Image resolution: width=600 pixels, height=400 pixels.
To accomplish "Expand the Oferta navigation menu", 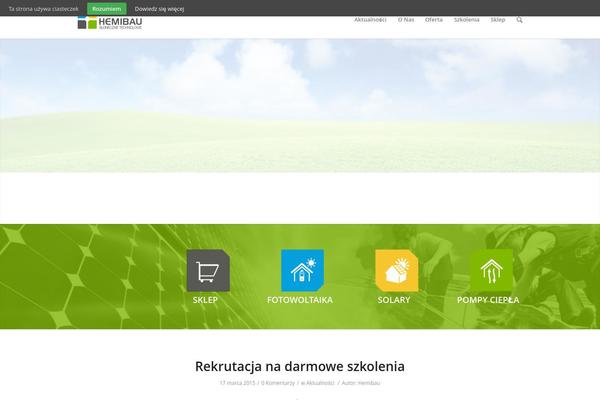I will tap(433, 20).
